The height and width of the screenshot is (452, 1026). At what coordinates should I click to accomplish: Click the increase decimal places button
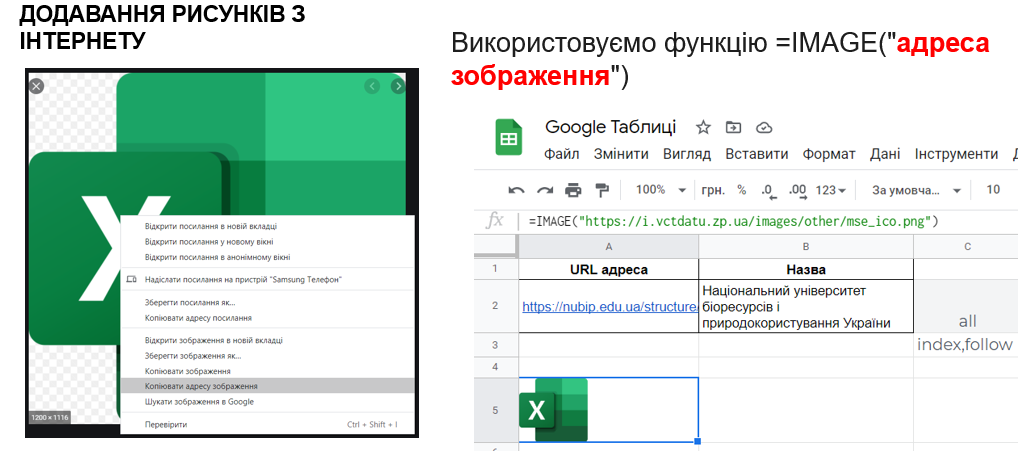(x=797, y=190)
